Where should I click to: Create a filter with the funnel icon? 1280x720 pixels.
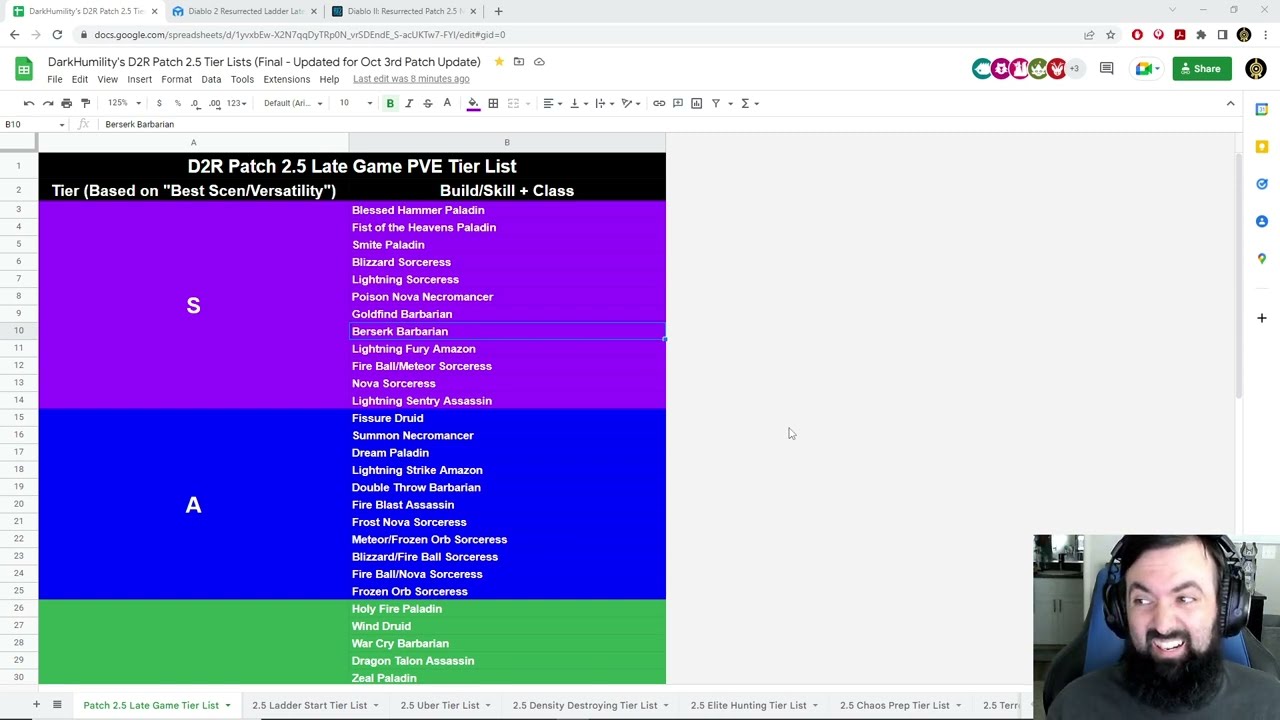click(716, 103)
